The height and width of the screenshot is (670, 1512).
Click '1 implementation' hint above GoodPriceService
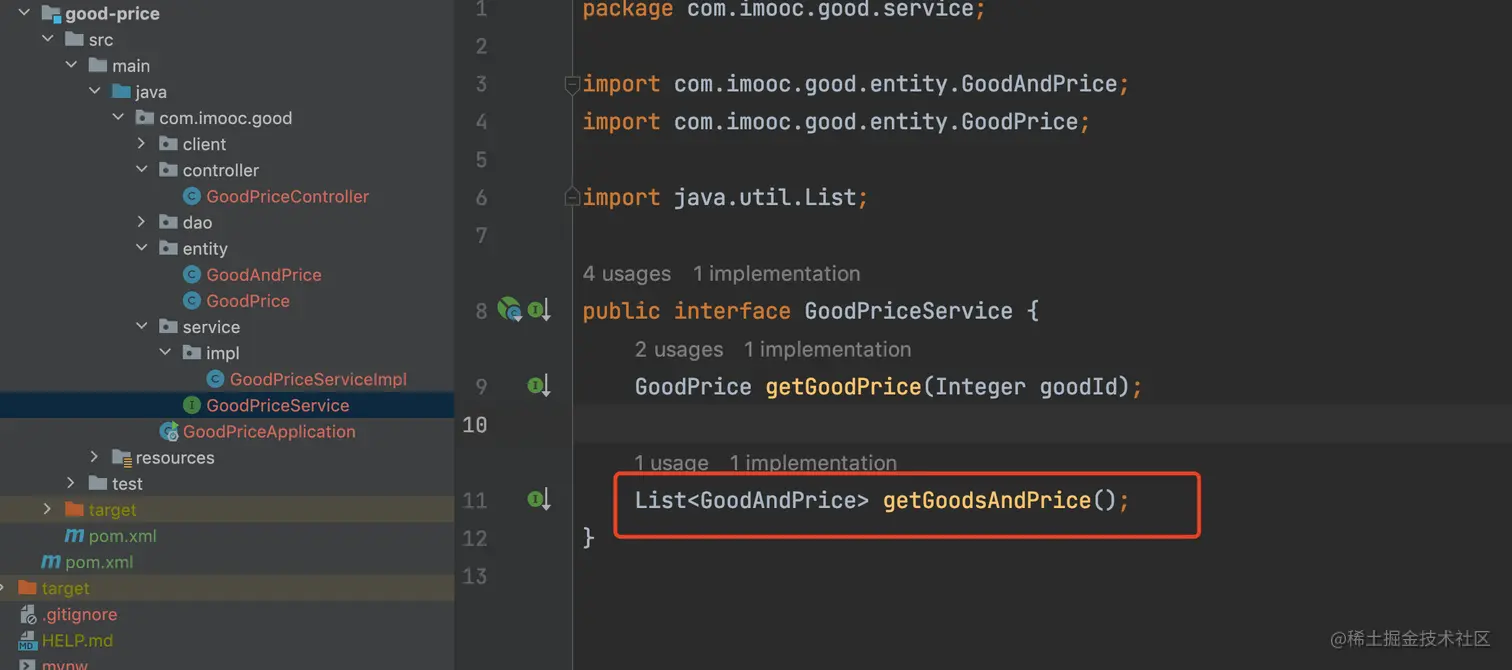point(777,273)
